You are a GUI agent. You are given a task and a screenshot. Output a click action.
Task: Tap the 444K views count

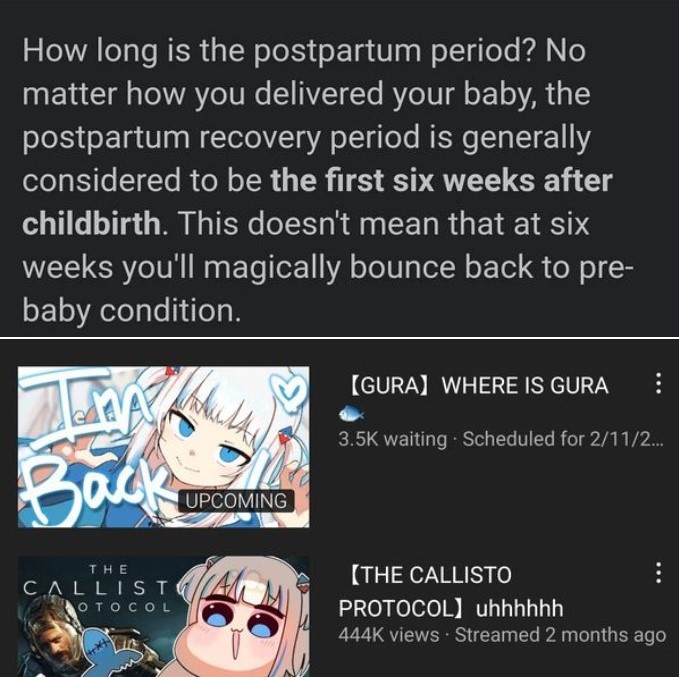tap(388, 635)
